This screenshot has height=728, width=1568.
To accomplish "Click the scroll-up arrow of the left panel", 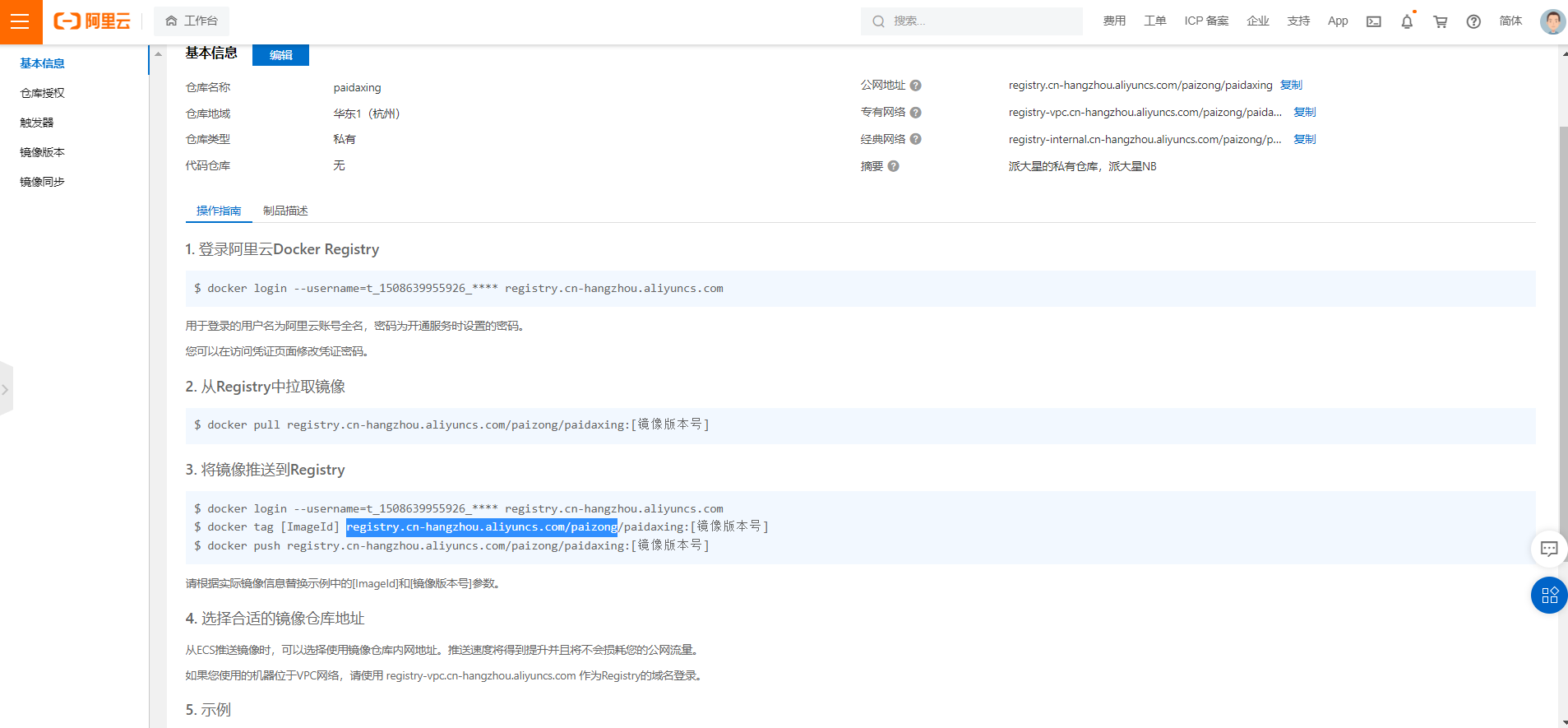I will tap(159, 54).
